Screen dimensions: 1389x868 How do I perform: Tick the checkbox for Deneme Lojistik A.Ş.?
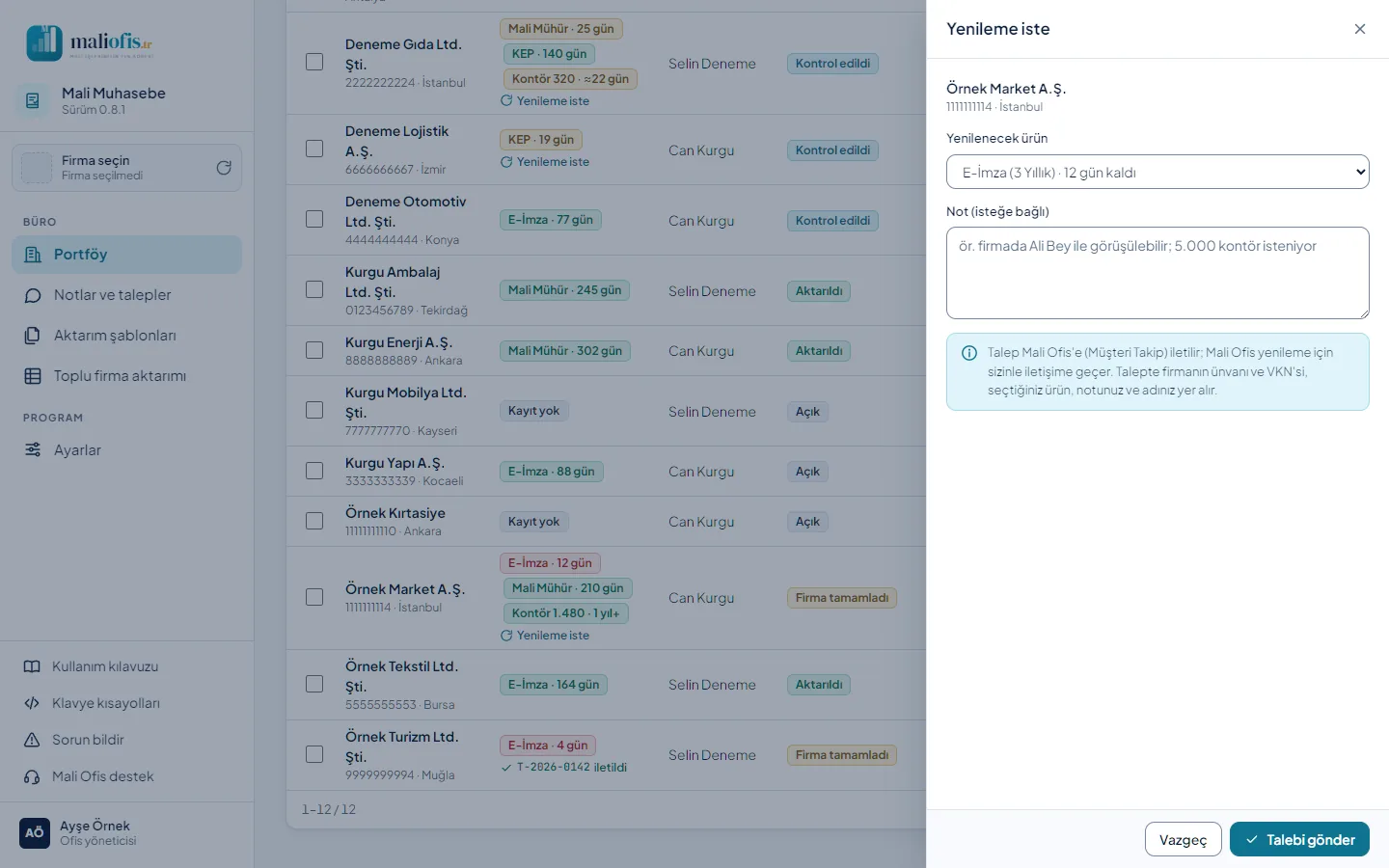pos(314,149)
